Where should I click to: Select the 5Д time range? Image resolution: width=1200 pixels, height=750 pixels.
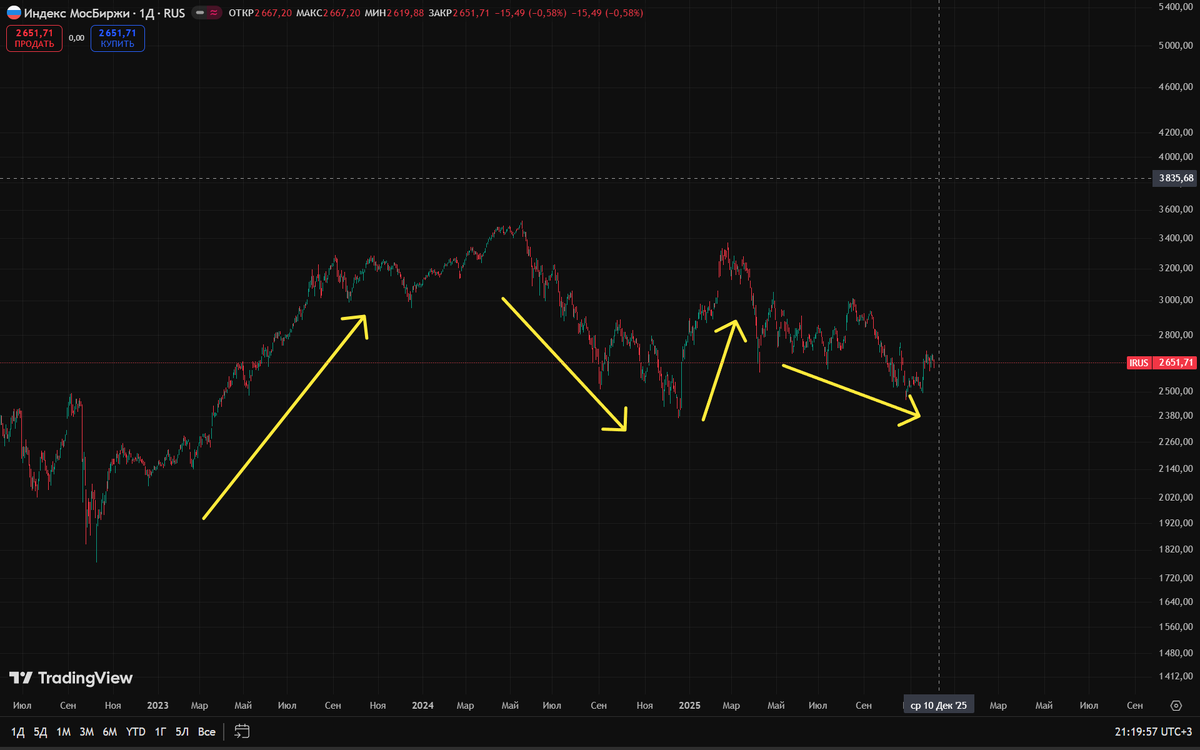pos(40,732)
